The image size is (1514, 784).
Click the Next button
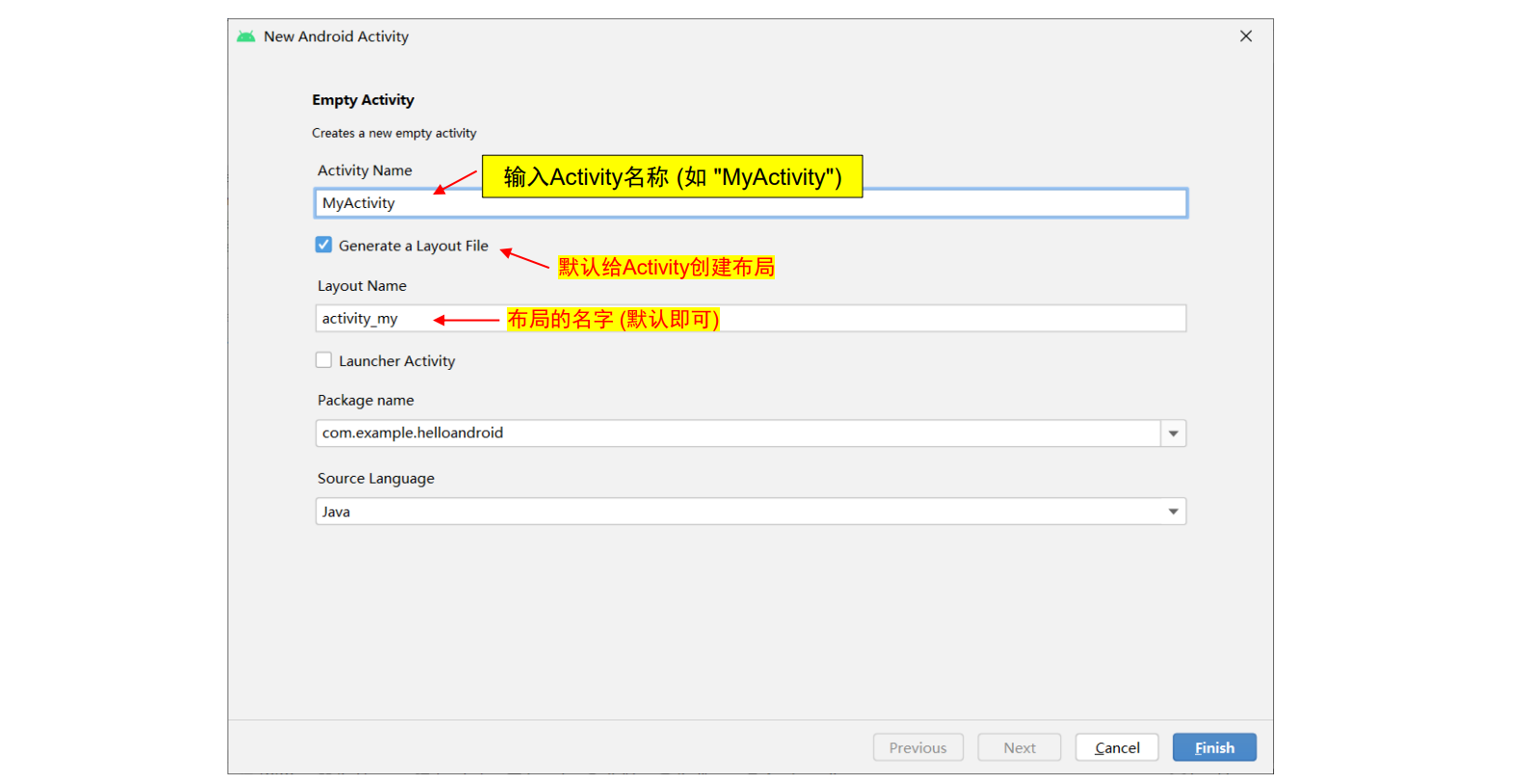coord(1019,747)
